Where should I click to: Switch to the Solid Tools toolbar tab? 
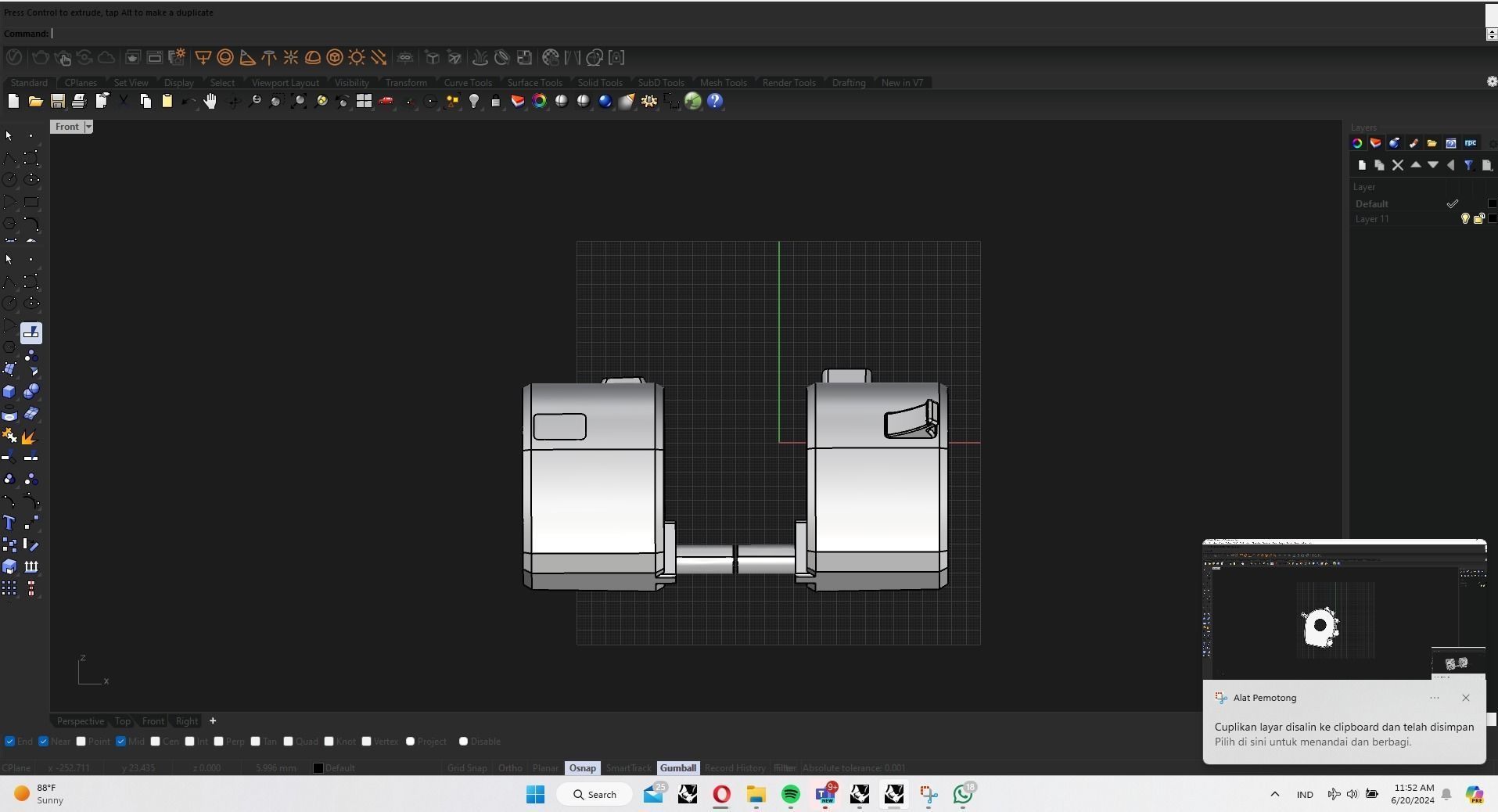click(599, 83)
